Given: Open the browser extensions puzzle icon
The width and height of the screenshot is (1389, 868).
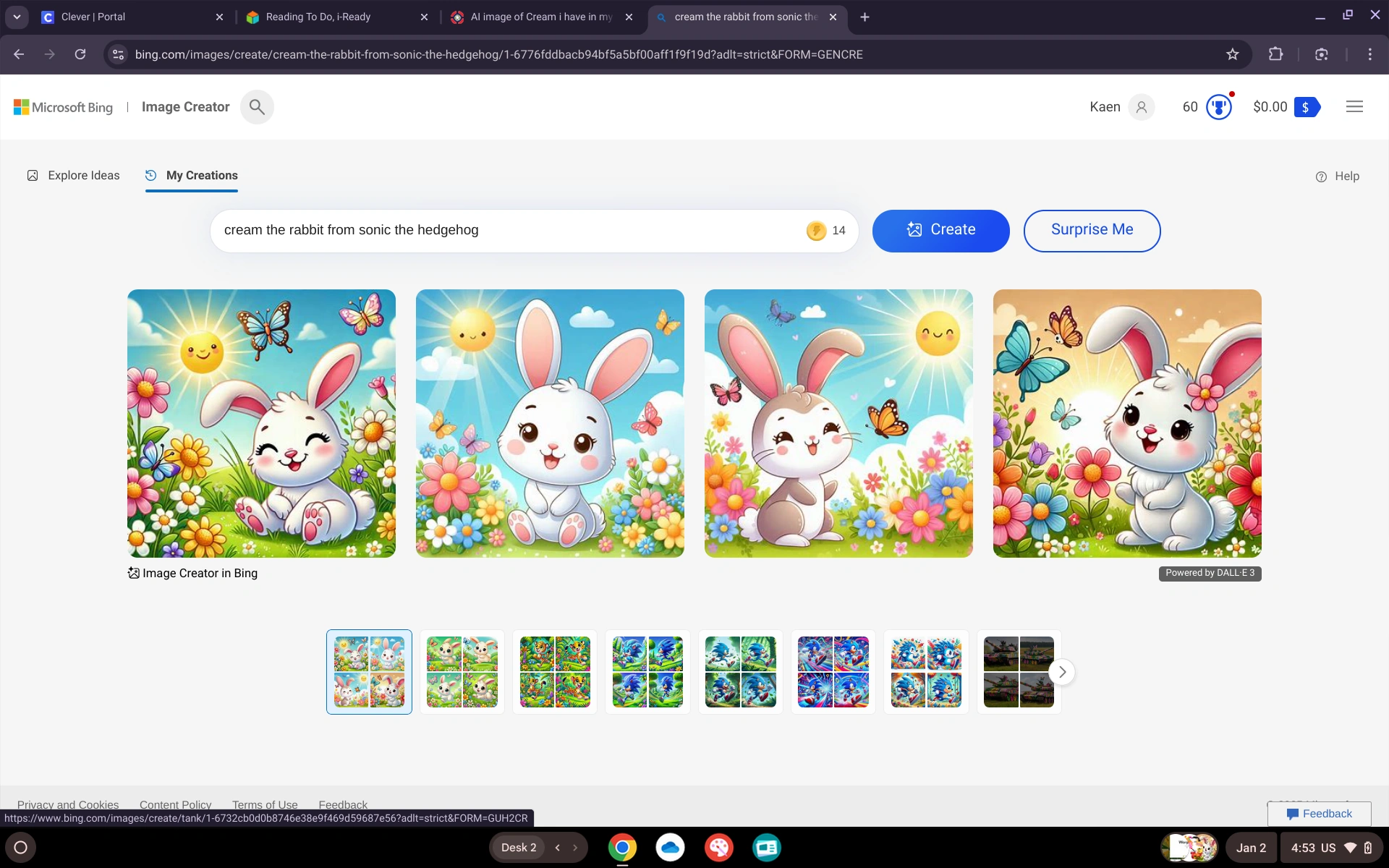Looking at the screenshot, I should coord(1275,54).
